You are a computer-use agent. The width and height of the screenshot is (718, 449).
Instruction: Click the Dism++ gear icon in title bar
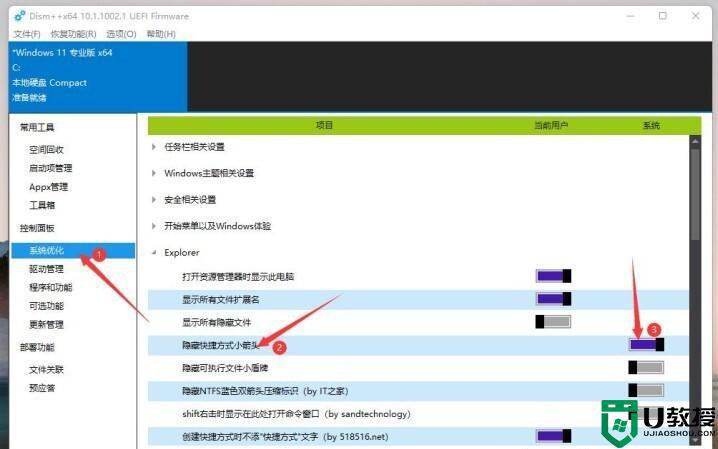coord(20,16)
